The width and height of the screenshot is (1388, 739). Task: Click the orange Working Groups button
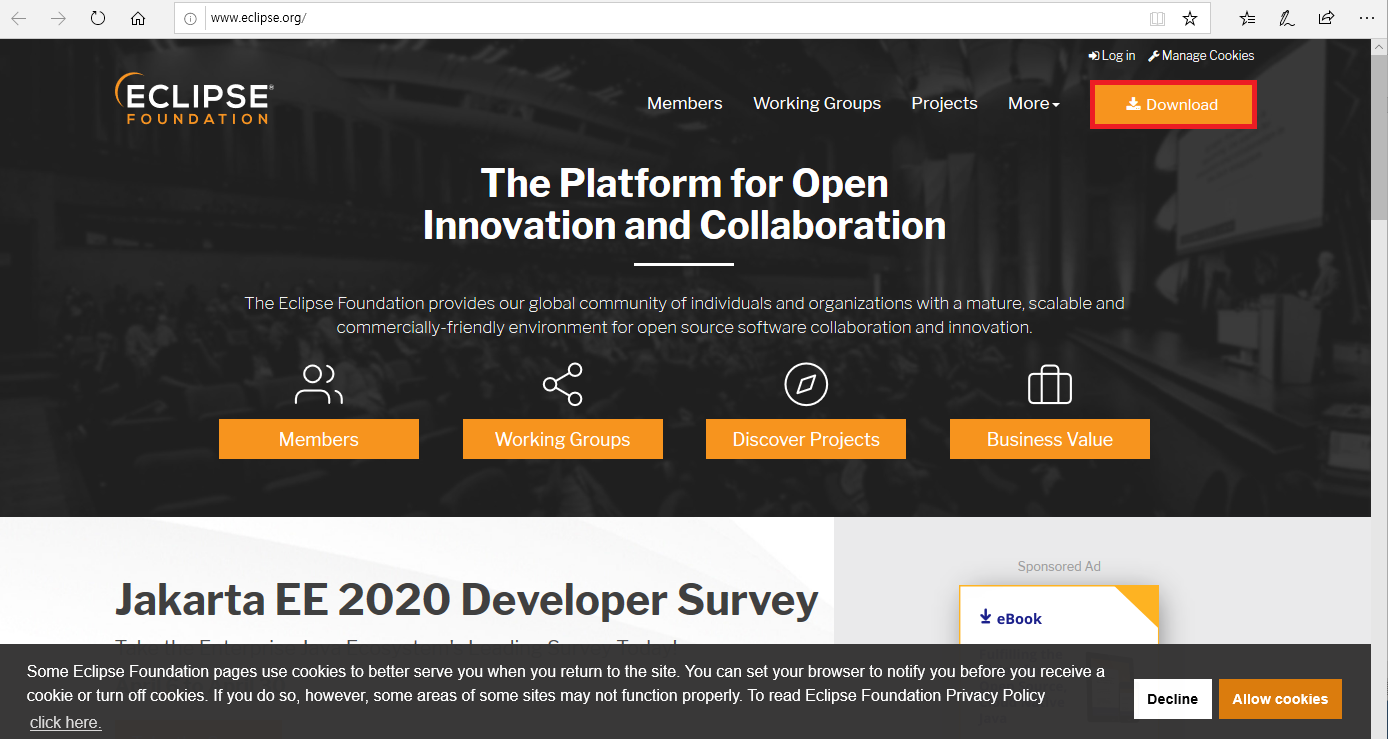tap(562, 439)
